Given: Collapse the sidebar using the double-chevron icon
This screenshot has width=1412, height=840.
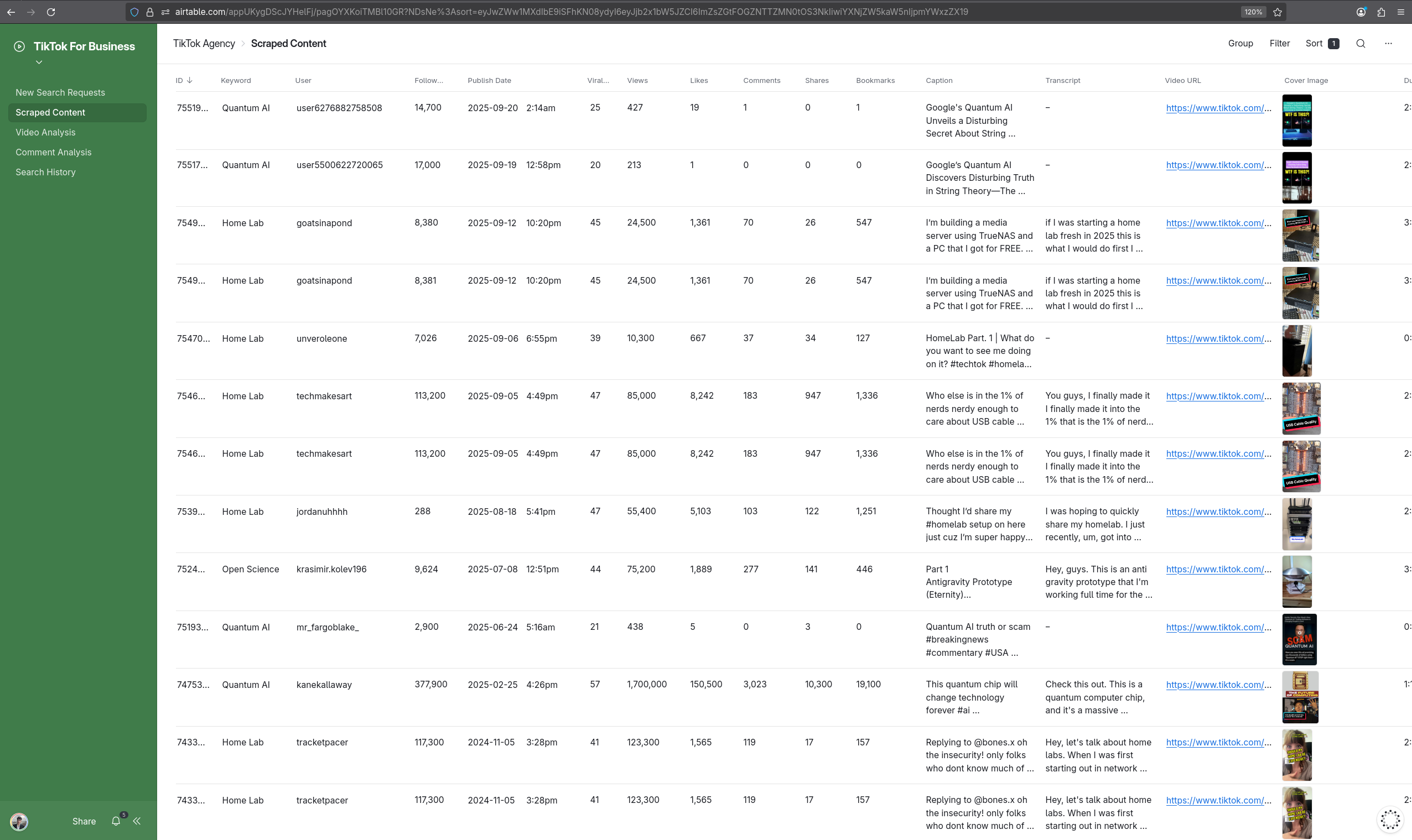Looking at the screenshot, I should pos(137,821).
